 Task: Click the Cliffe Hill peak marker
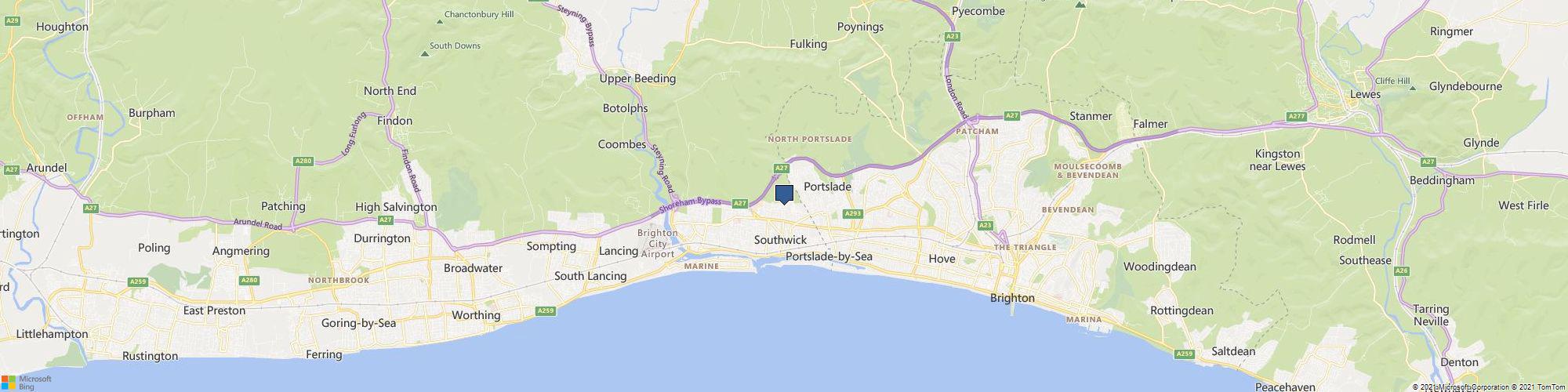click(1412, 88)
